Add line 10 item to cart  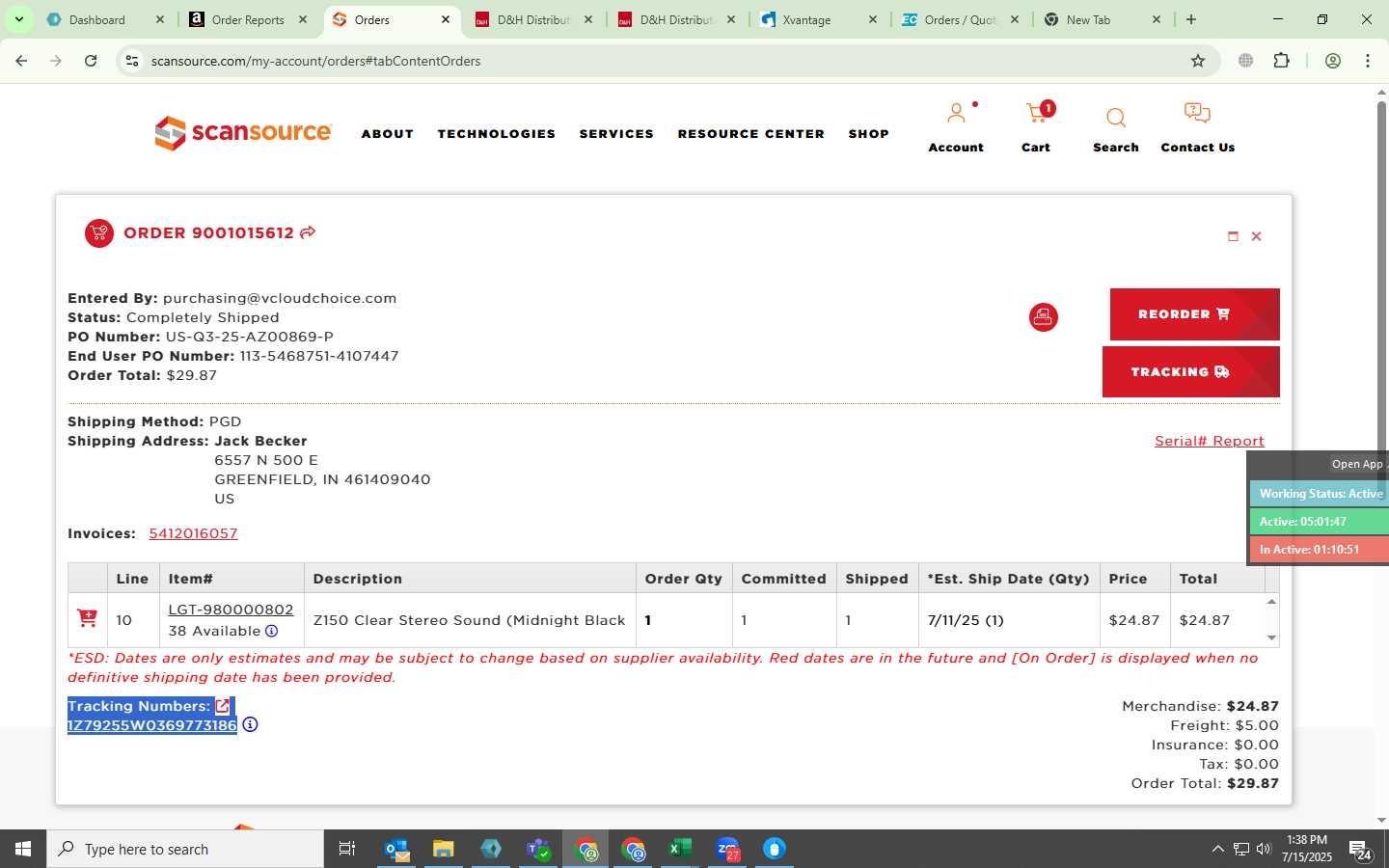(87, 618)
